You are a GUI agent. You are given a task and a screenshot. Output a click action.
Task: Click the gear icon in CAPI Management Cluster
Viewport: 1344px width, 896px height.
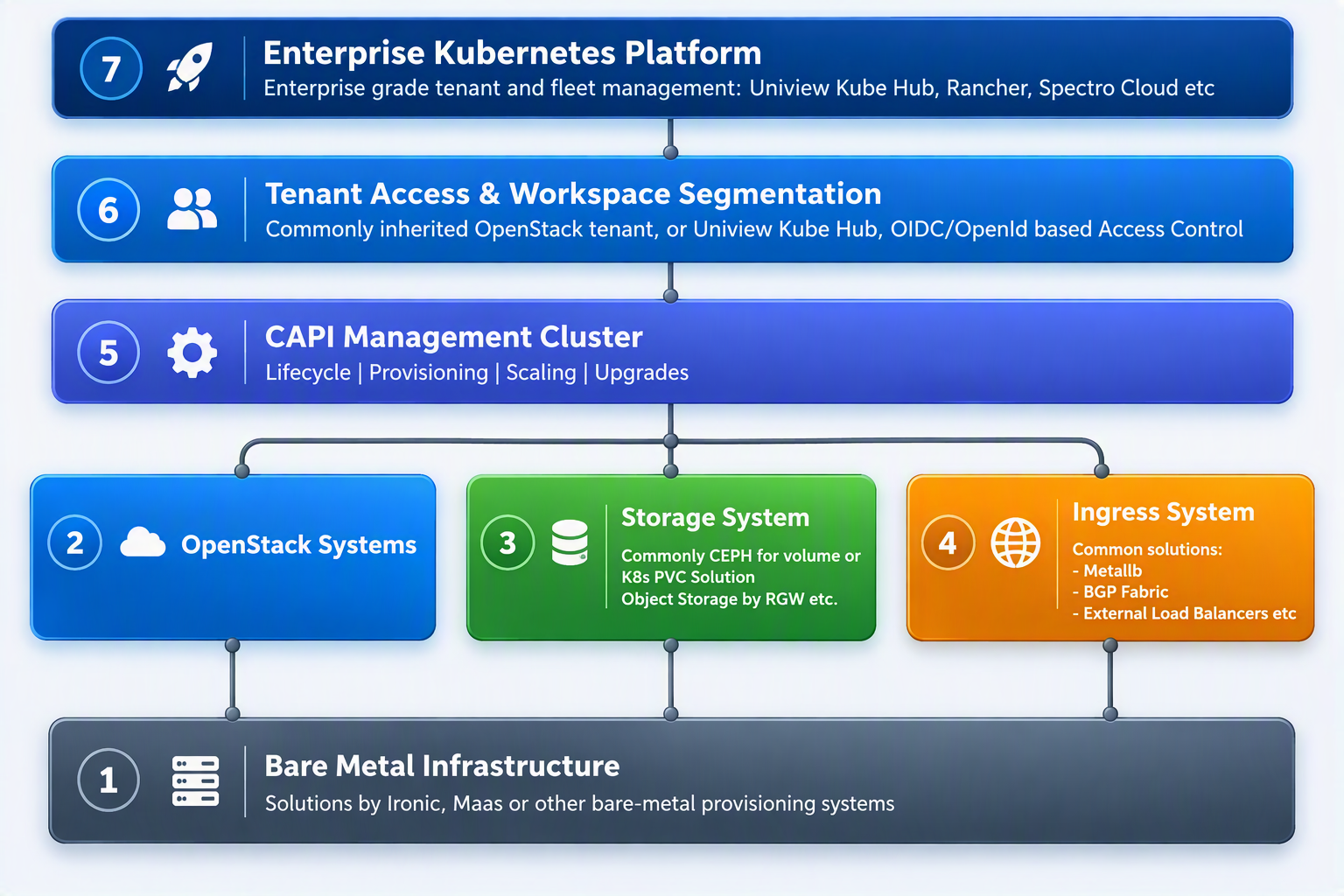tap(192, 353)
